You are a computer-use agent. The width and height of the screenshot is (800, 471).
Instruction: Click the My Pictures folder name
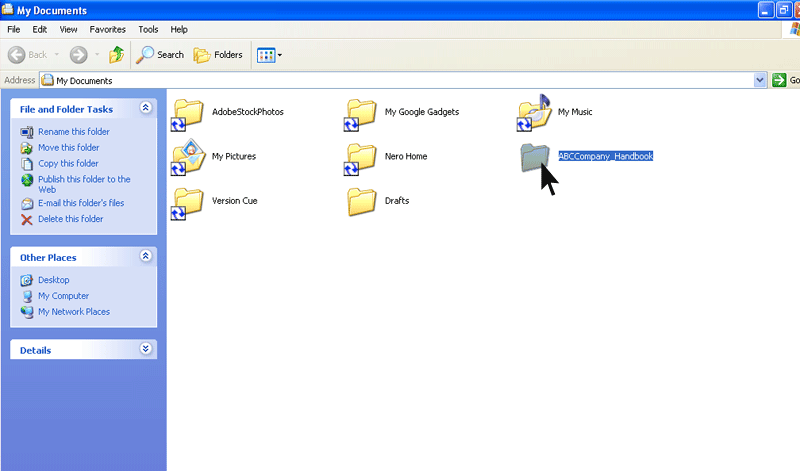234,156
